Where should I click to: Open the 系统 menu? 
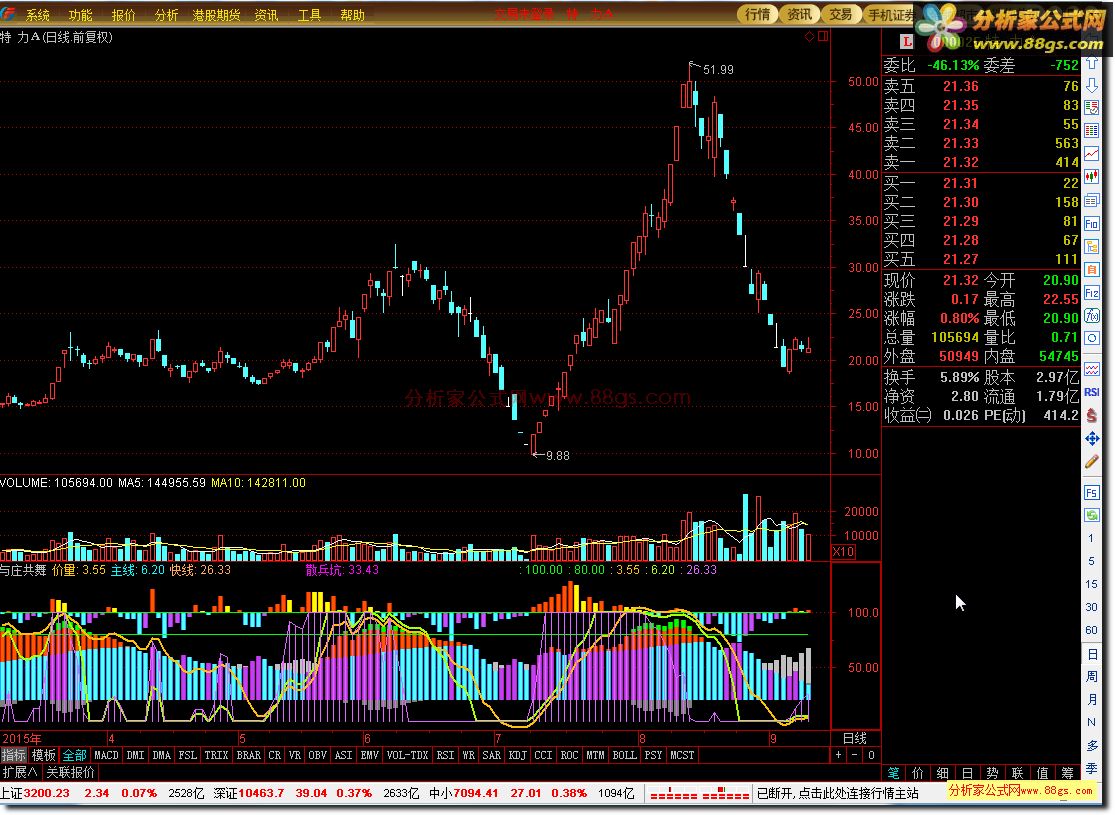pyautogui.click(x=38, y=15)
